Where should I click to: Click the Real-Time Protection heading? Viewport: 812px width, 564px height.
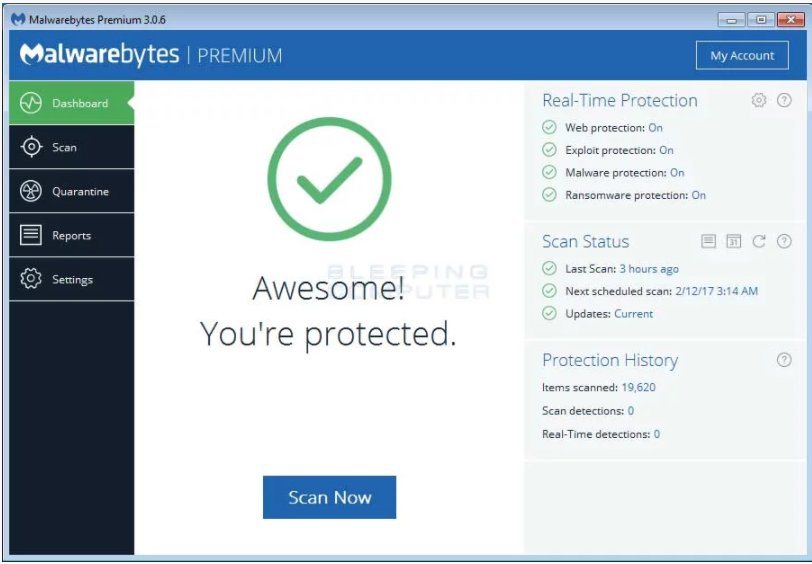(x=620, y=100)
